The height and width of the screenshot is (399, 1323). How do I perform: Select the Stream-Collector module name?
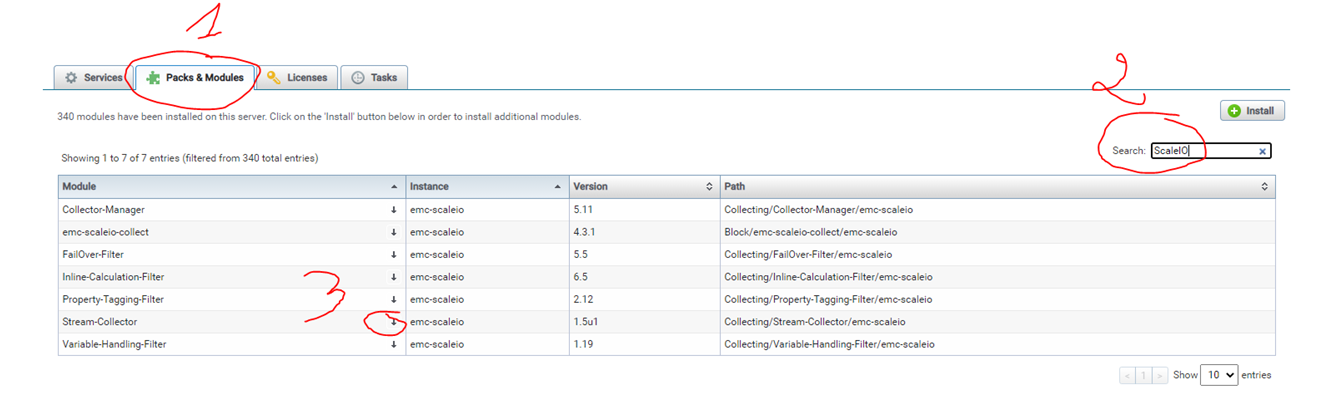(x=99, y=322)
